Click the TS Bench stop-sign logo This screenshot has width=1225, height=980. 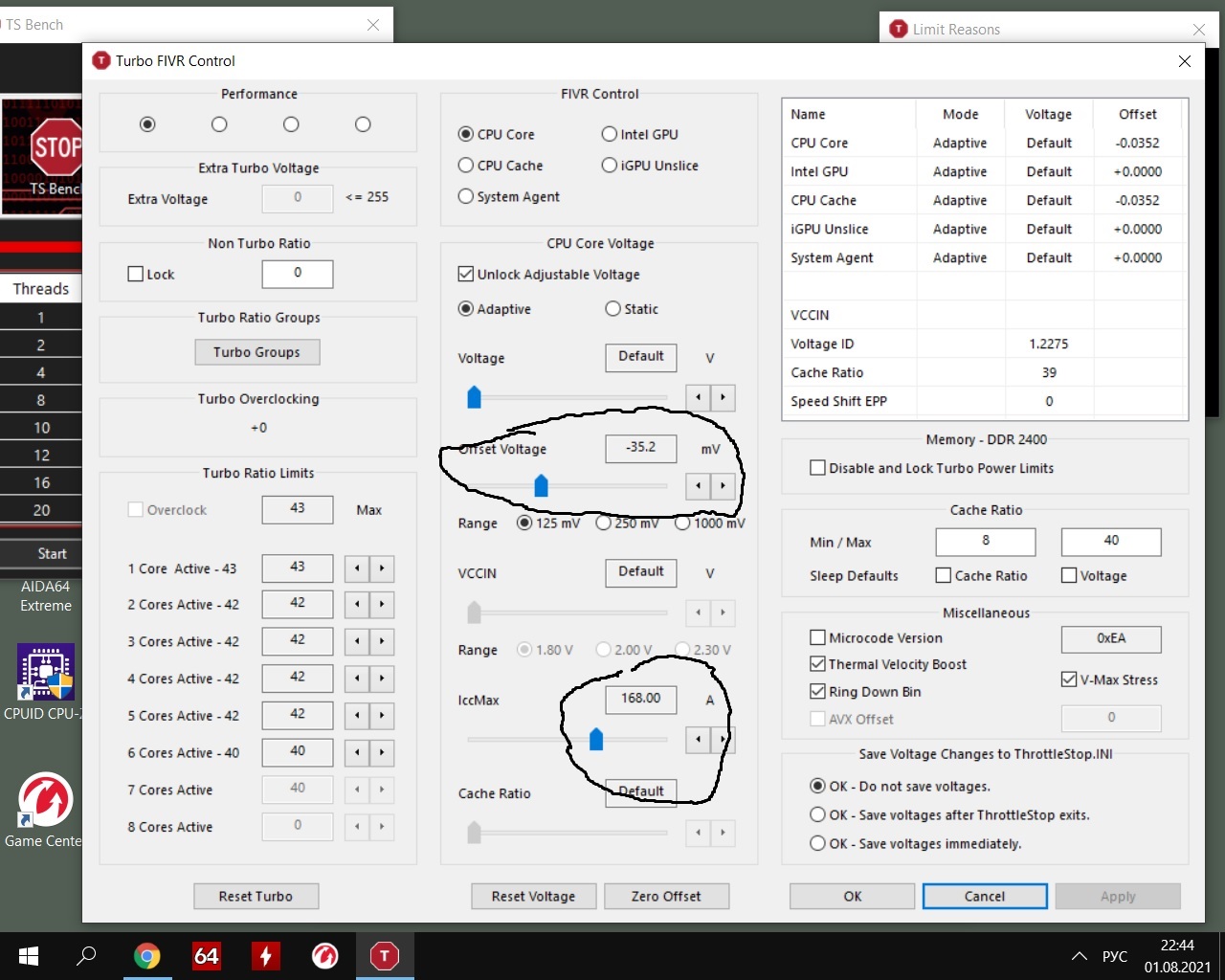(56, 147)
